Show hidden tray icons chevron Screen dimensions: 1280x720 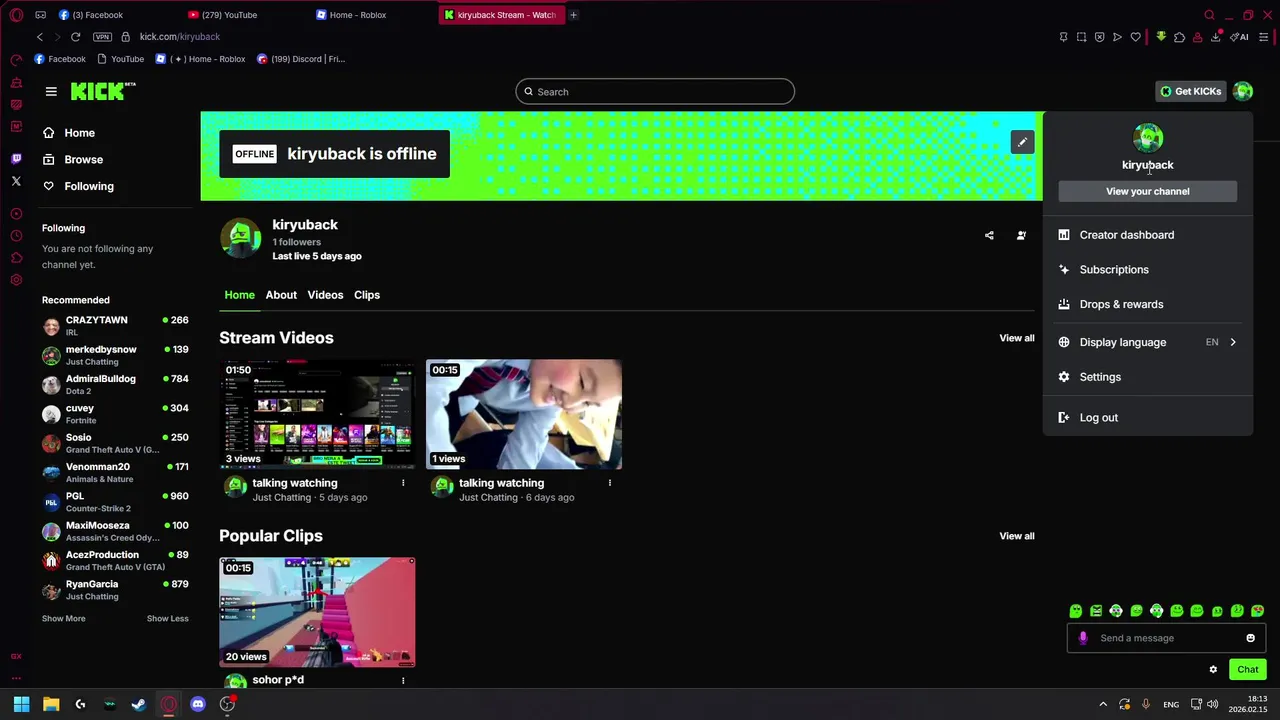click(x=1103, y=704)
